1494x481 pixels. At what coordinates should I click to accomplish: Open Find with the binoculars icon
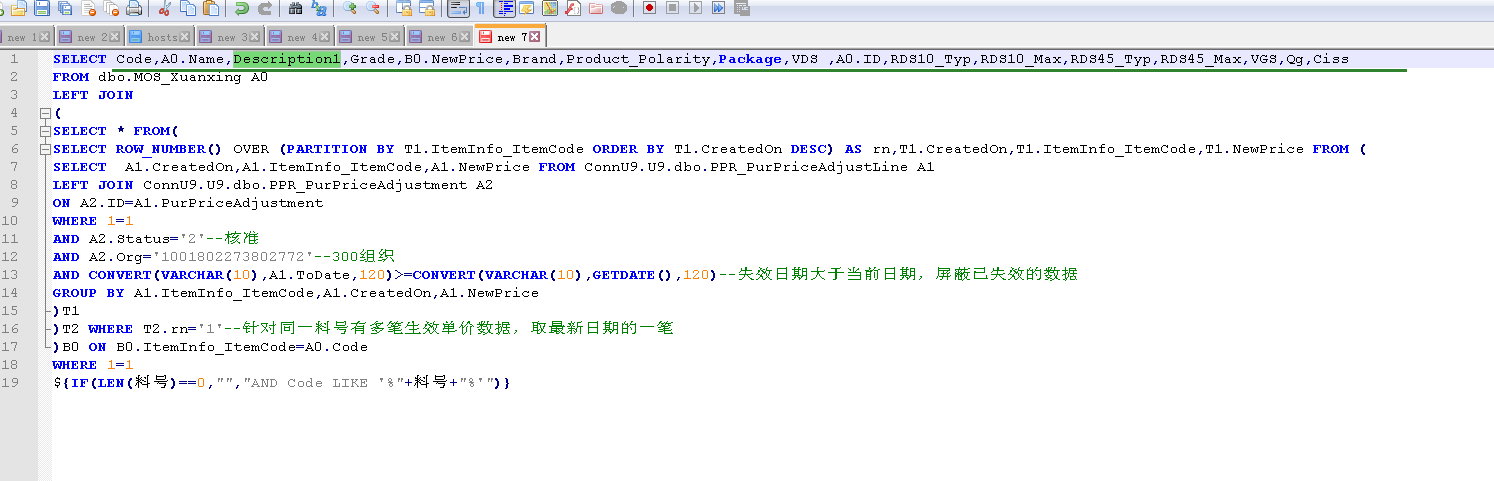296,8
